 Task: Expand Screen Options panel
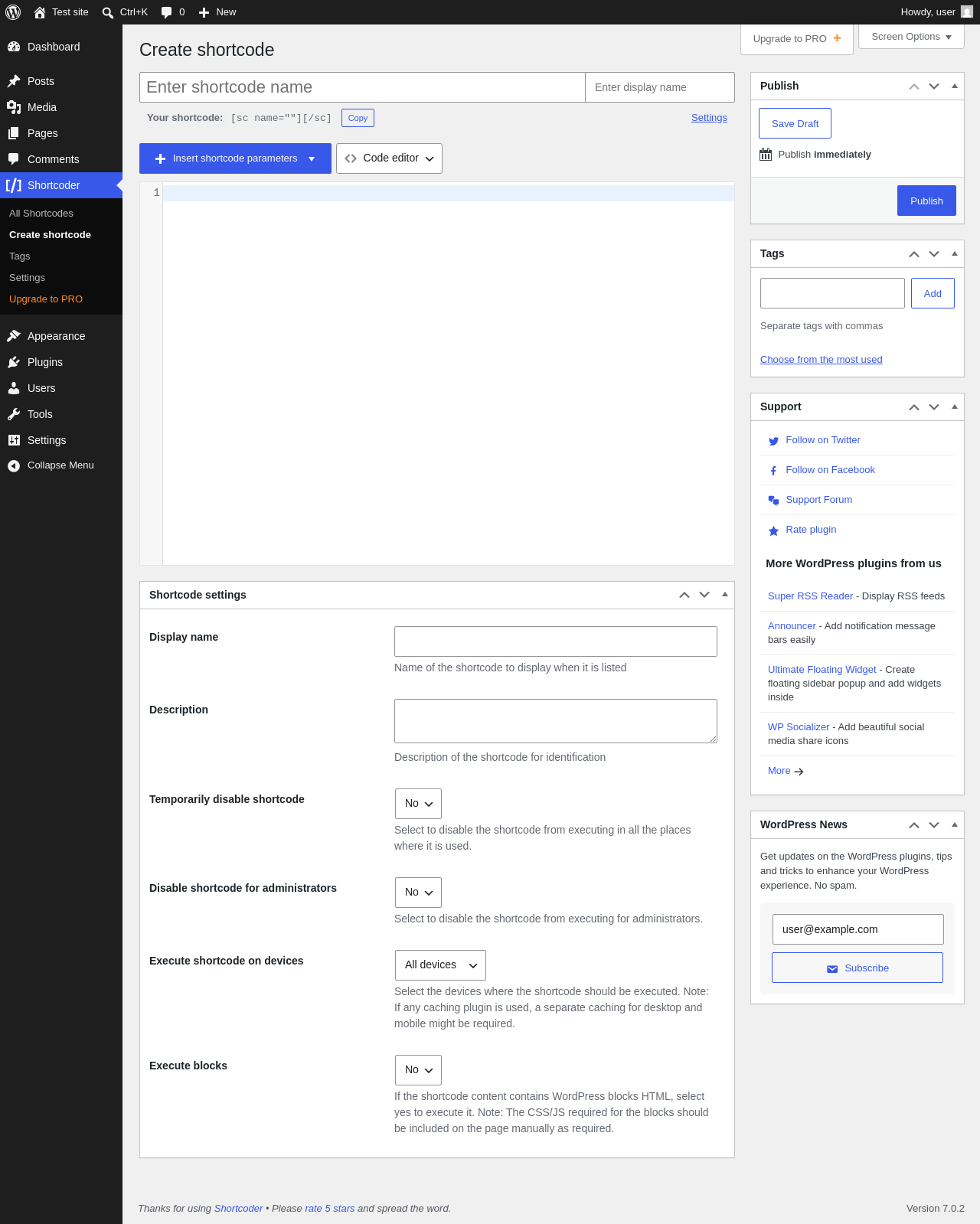(911, 37)
